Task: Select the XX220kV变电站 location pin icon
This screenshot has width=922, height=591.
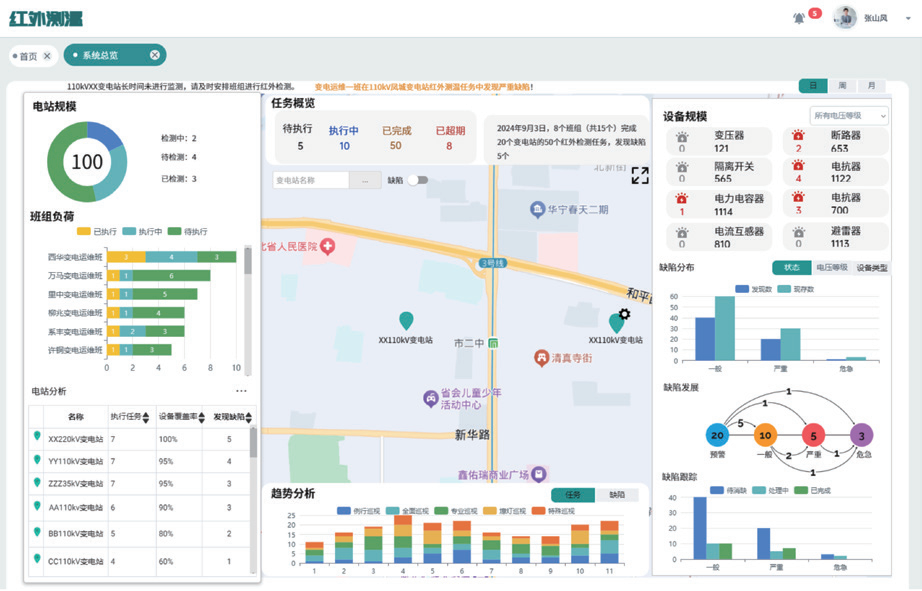Action: pyautogui.click(x=37, y=437)
